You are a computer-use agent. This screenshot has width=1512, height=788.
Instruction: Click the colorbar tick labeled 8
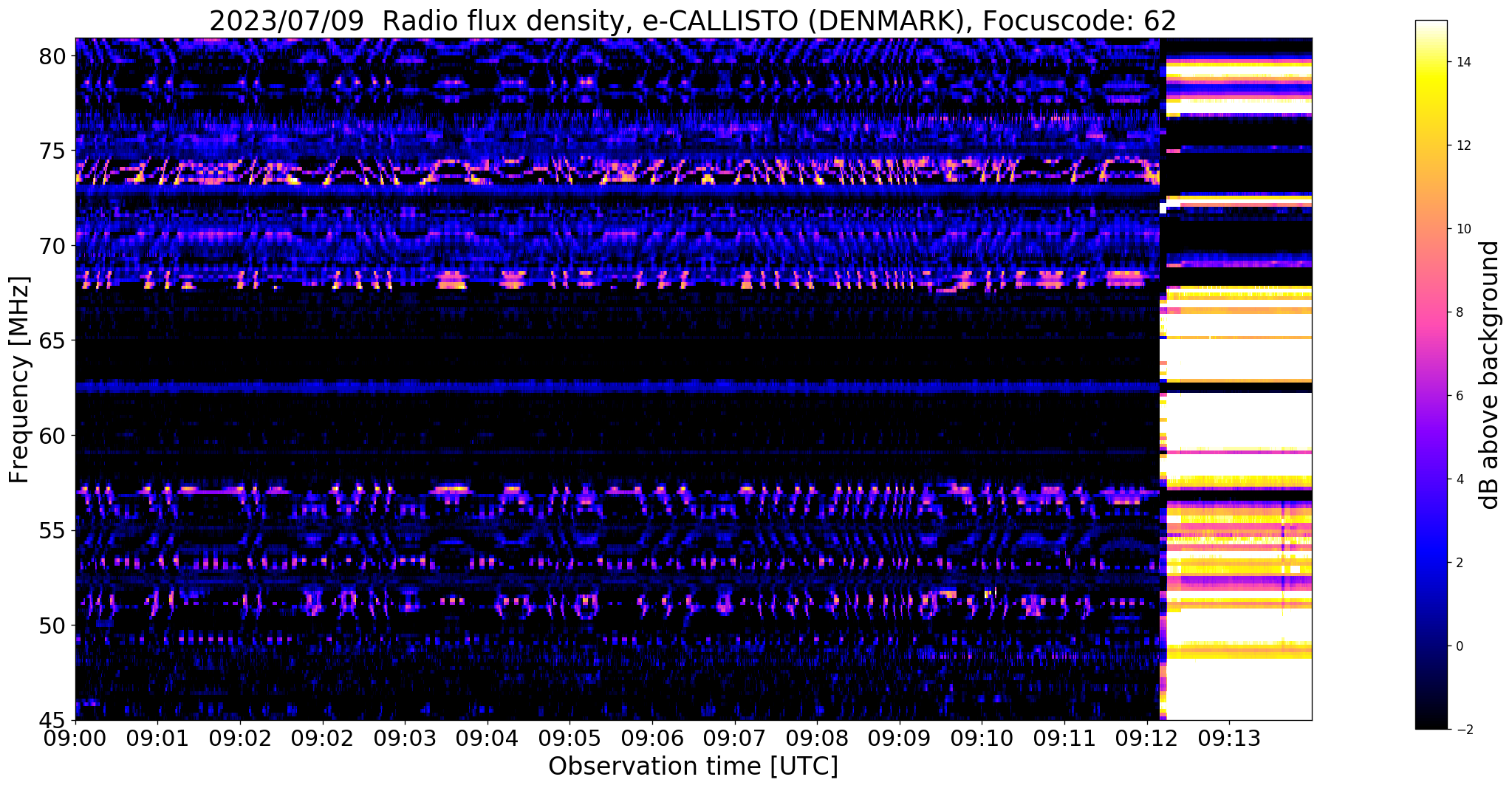pyautogui.click(x=1458, y=312)
